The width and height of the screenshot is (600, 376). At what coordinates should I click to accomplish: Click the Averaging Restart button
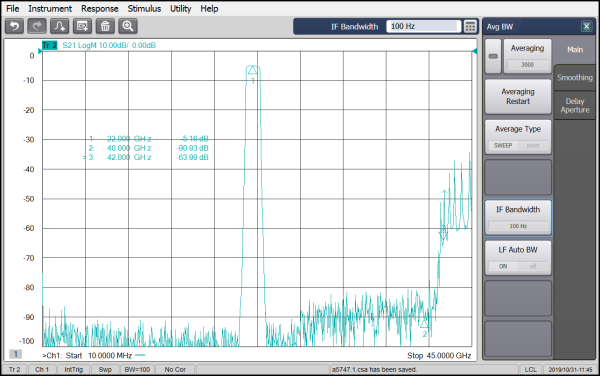tap(518, 96)
